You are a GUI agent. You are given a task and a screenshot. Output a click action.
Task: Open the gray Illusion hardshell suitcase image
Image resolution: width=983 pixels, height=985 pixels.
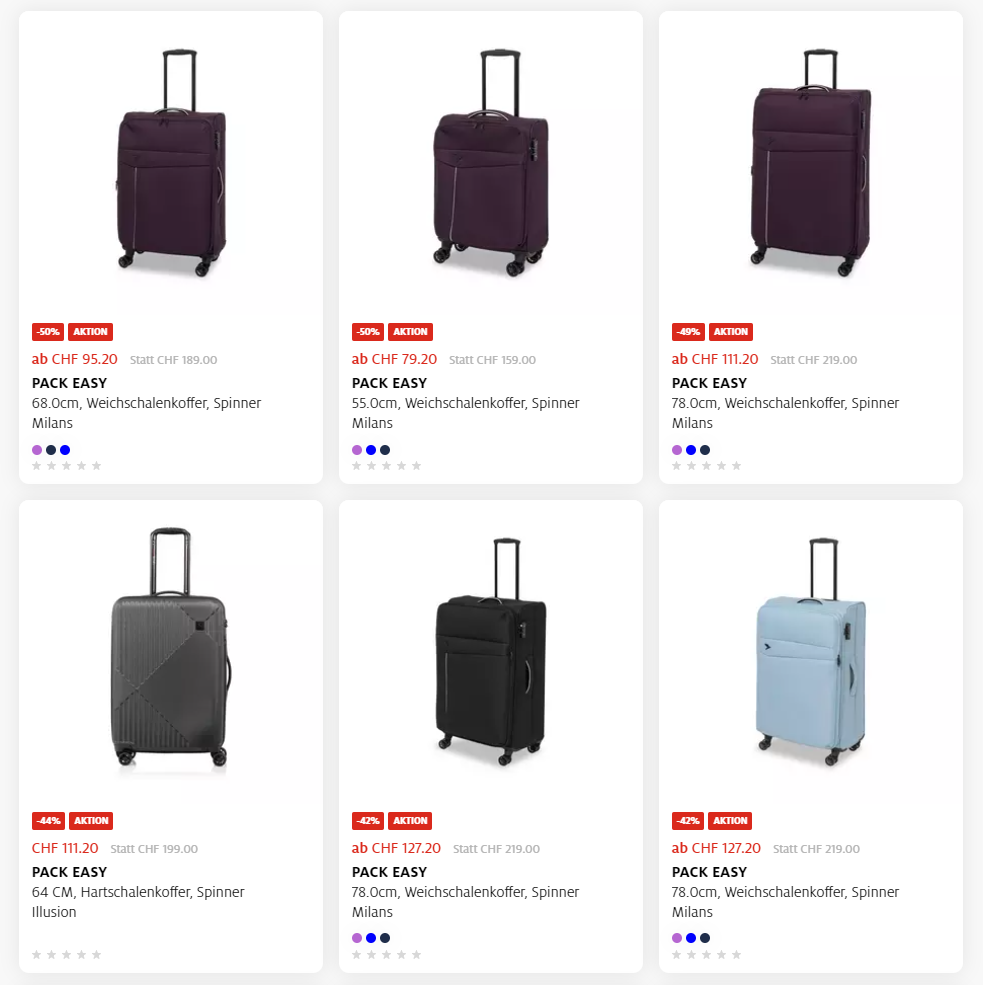[170, 648]
